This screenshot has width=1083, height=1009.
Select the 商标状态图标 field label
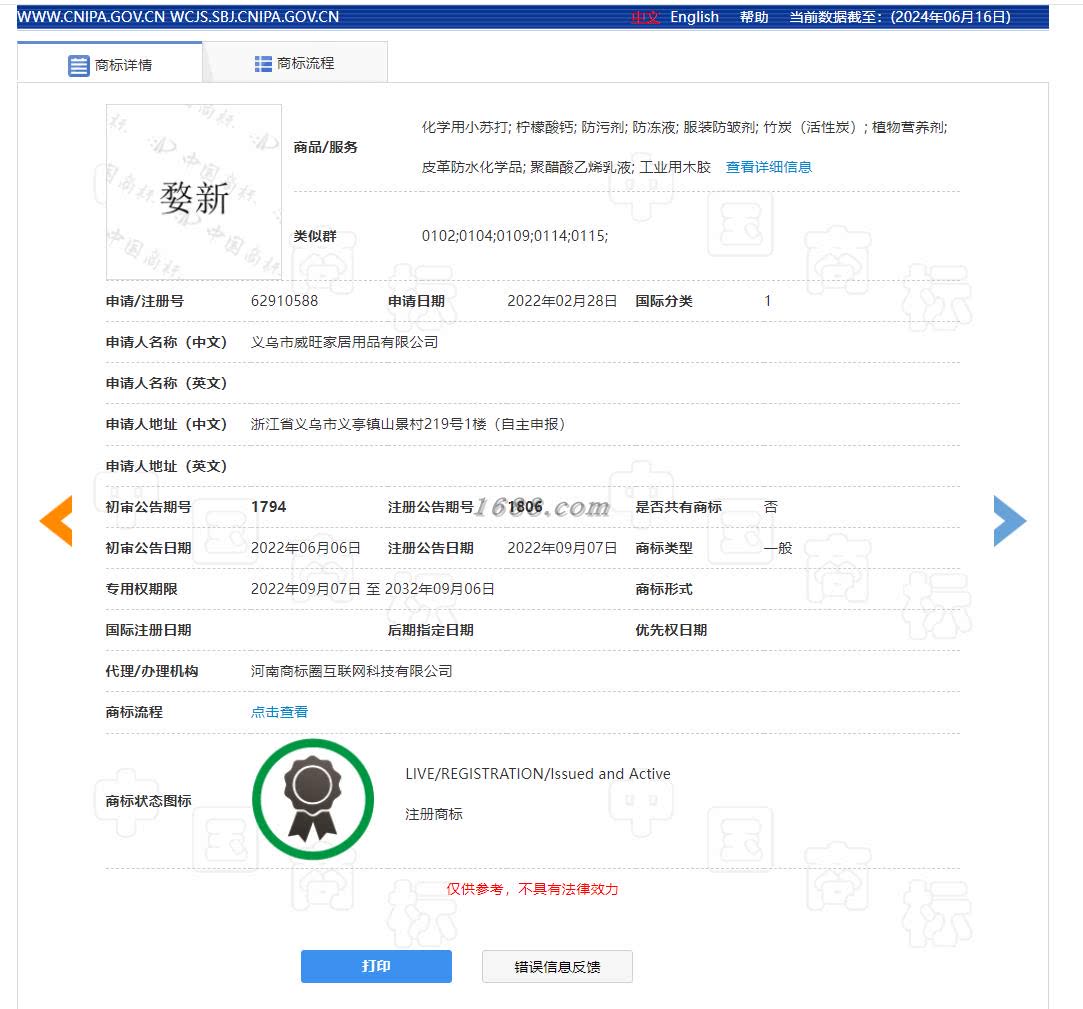click(x=148, y=801)
